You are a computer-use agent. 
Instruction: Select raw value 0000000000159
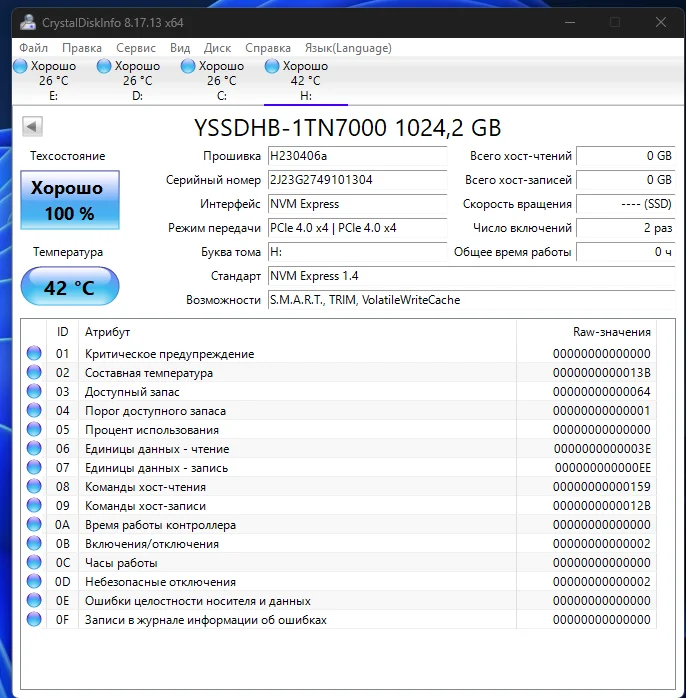tap(601, 487)
